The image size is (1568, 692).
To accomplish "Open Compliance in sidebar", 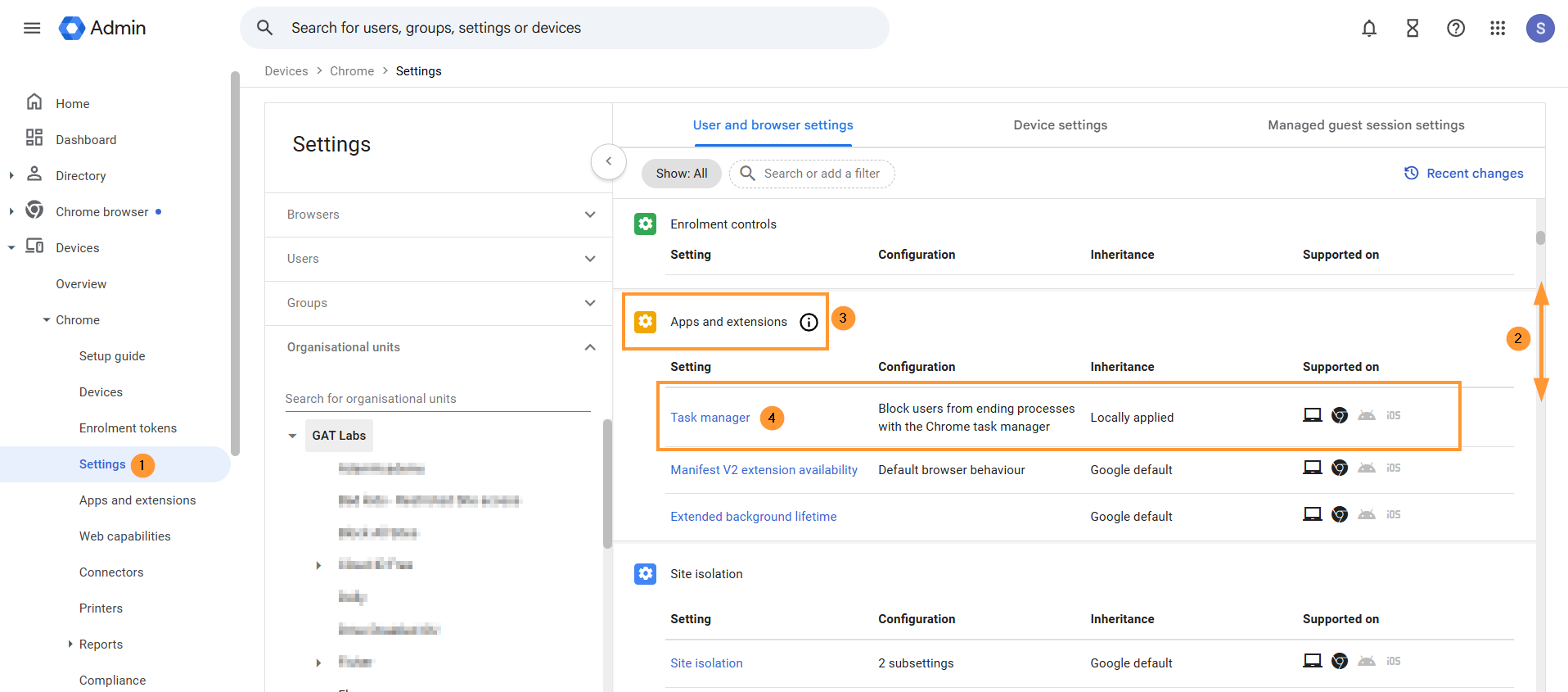I will 112,681.
